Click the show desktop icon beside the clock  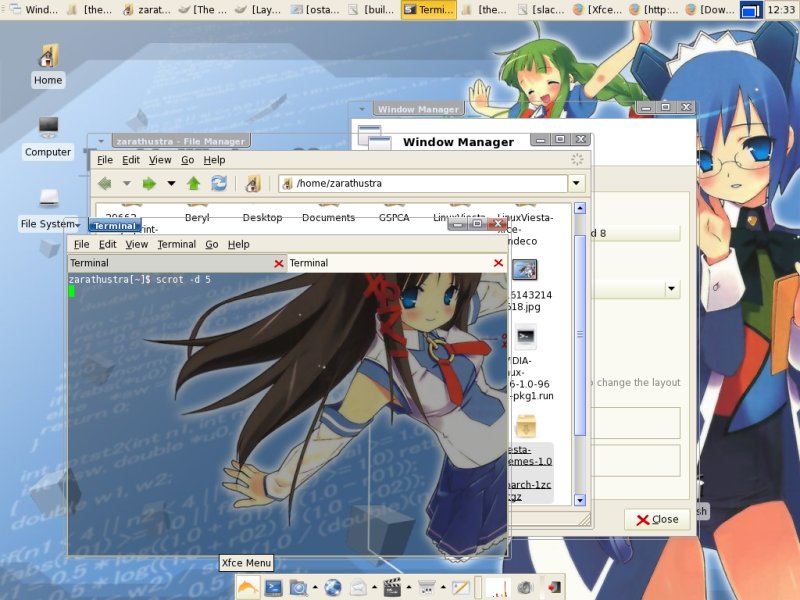751,9
